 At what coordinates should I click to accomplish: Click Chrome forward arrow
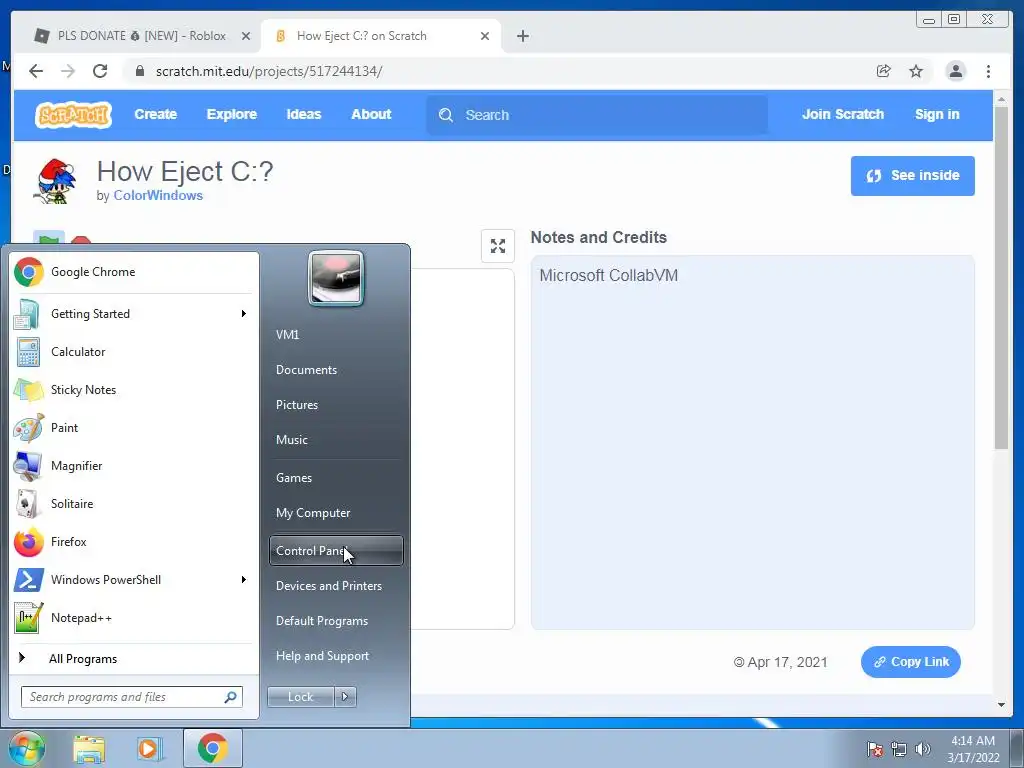pyautogui.click(x=68, y=71)
